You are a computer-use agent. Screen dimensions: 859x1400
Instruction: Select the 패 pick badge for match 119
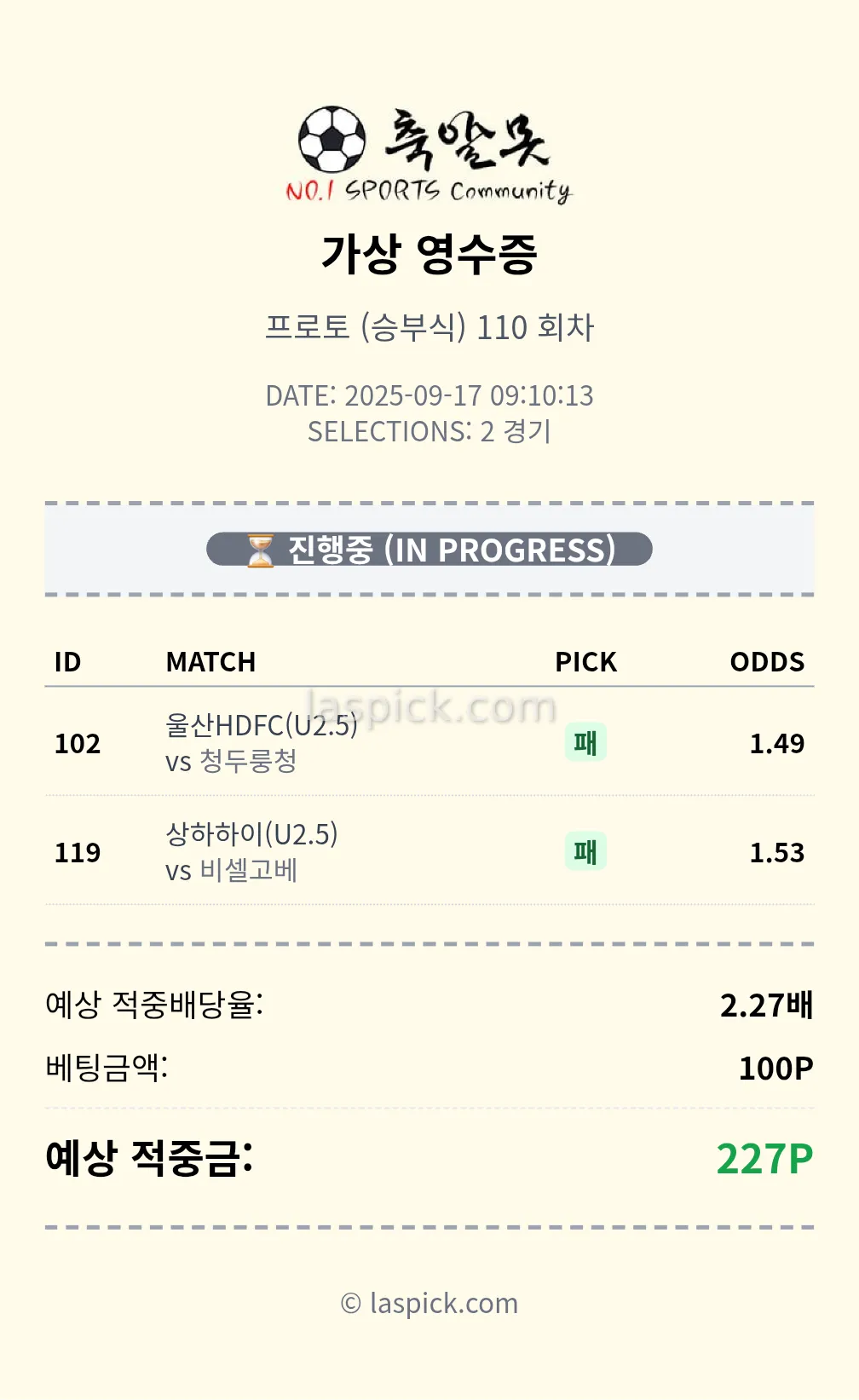click(x=585, y=851)
